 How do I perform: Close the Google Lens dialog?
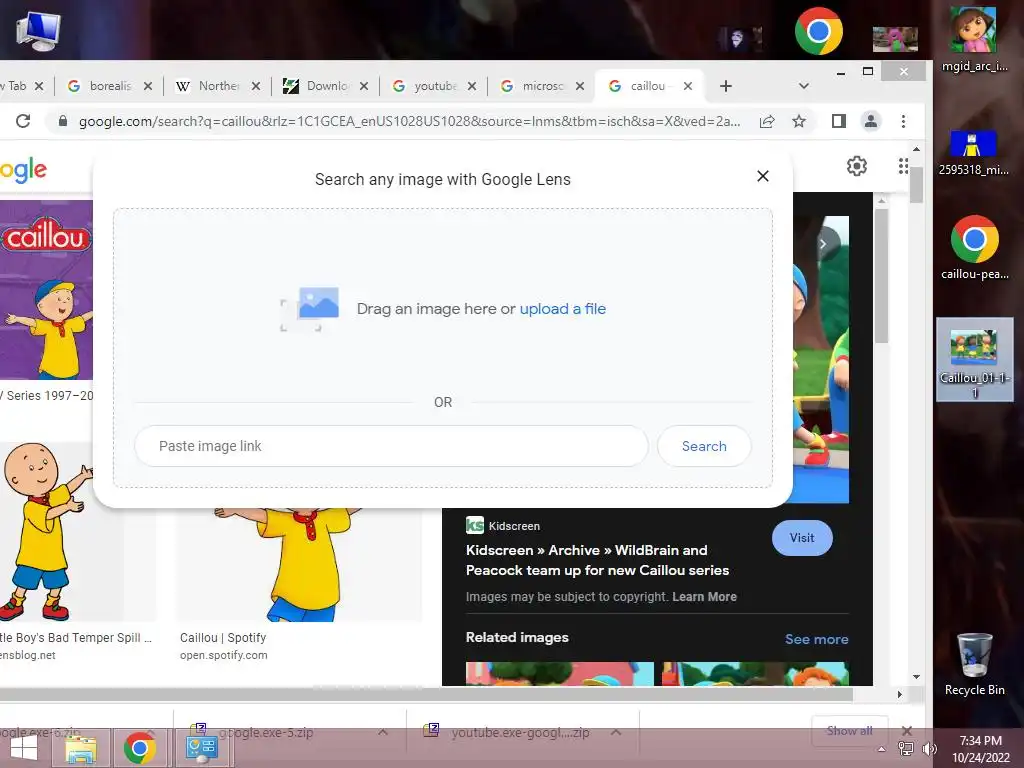tap(763, 176)
